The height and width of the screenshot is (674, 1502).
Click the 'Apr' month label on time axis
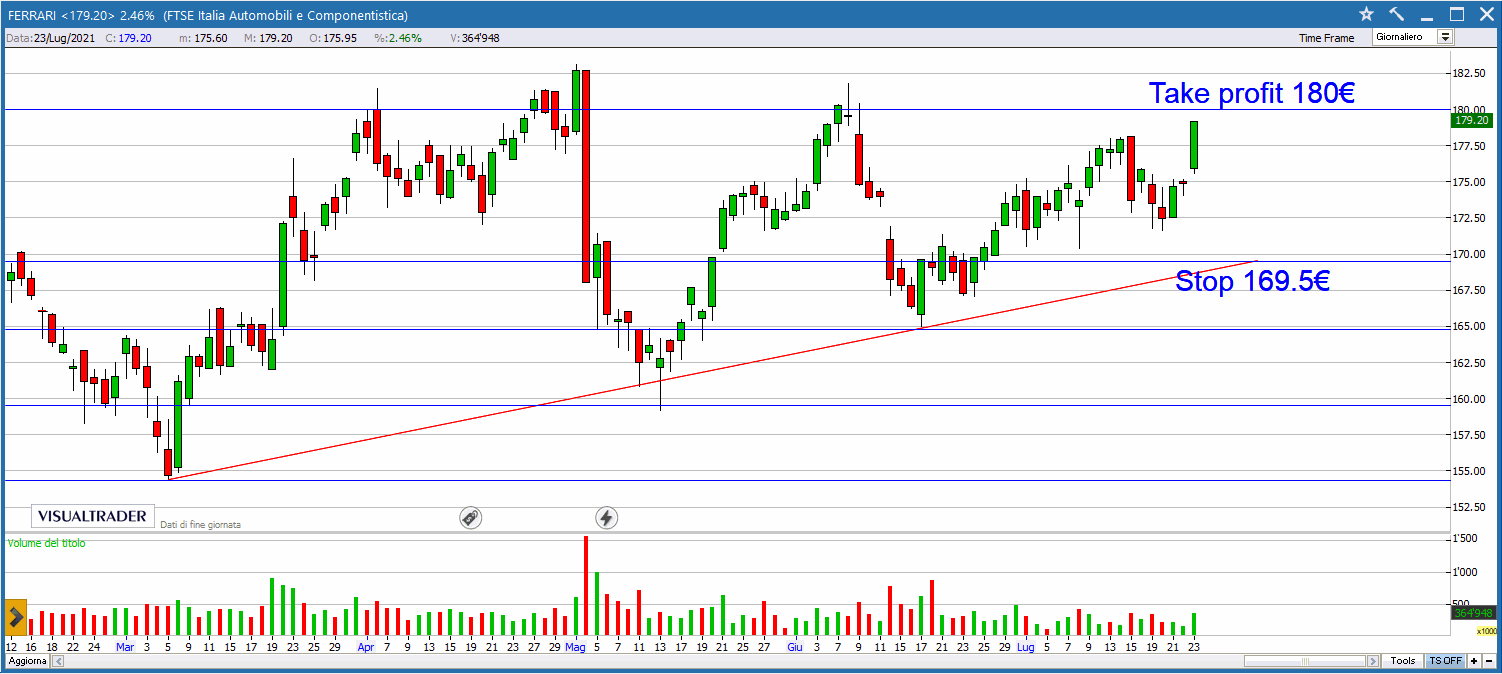click(x=365, y=647)
